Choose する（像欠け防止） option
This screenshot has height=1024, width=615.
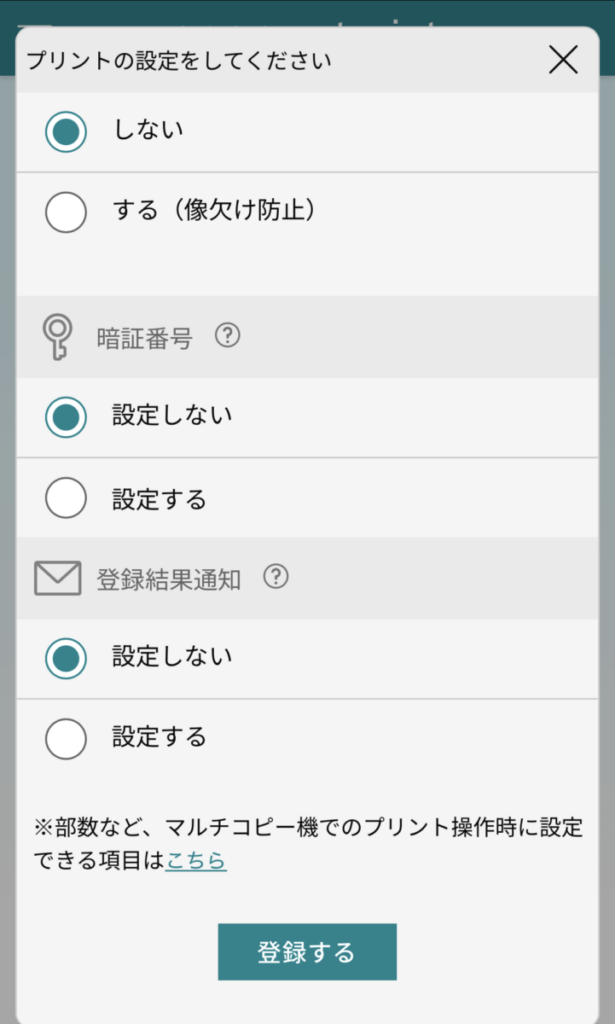pyautogui.click(x=66, y=213)
